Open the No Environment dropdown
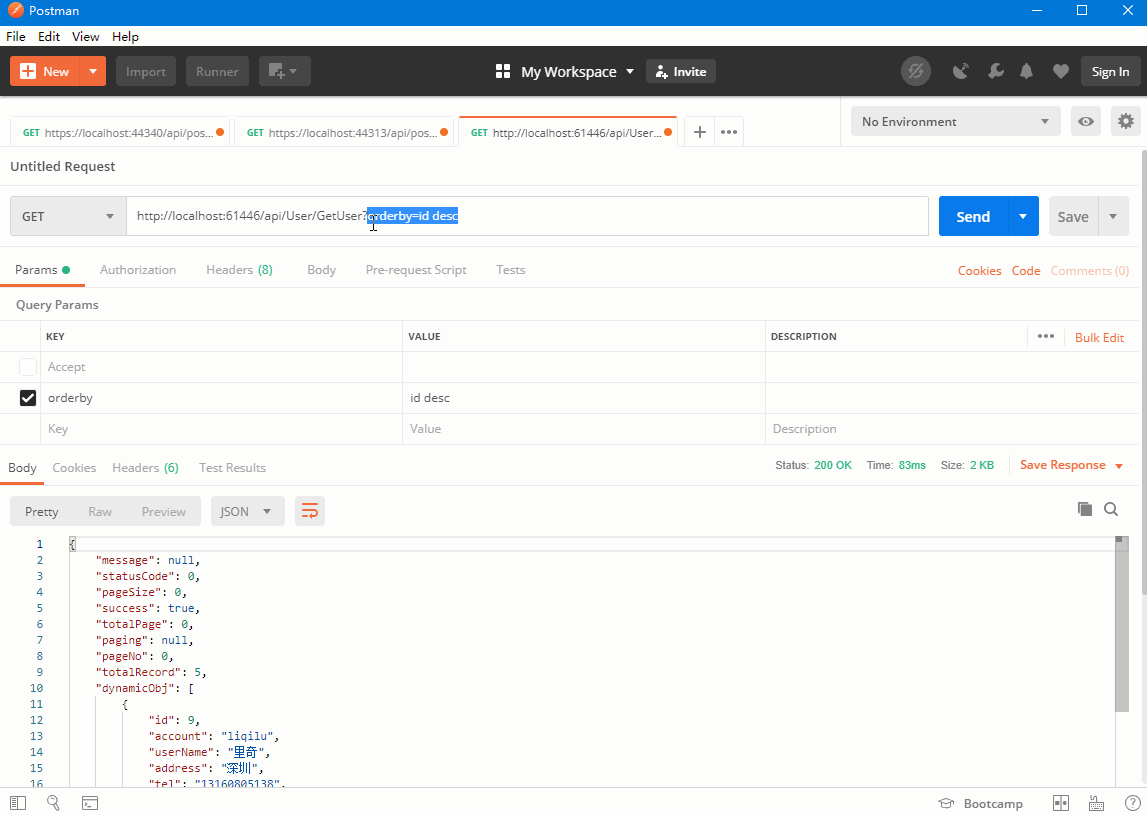1147x815 pixels. coord(955,121)
